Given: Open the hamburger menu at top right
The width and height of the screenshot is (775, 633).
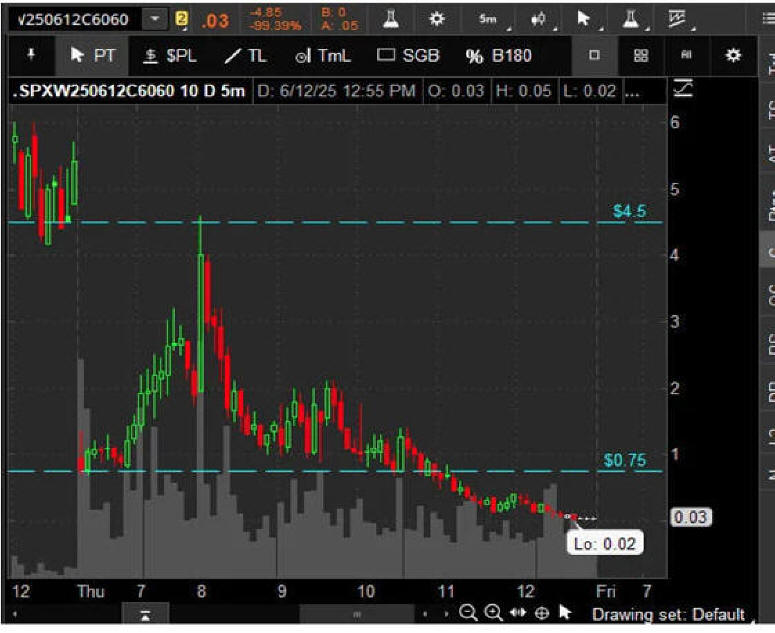Looking at the screenshot, I should point(768,19).
